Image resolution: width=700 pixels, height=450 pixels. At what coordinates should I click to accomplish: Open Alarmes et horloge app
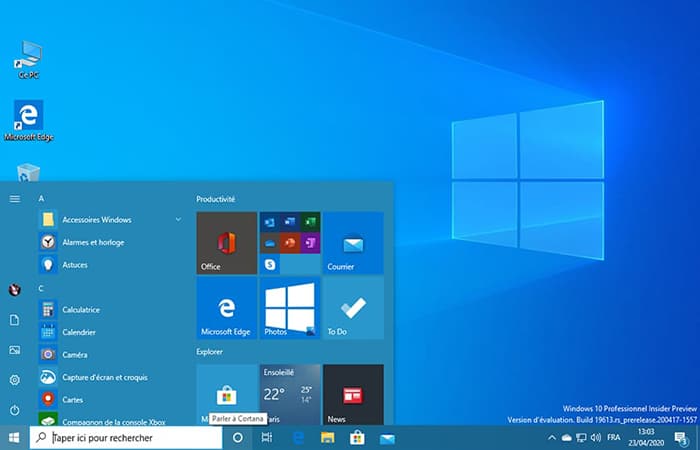tap(110, 242)
